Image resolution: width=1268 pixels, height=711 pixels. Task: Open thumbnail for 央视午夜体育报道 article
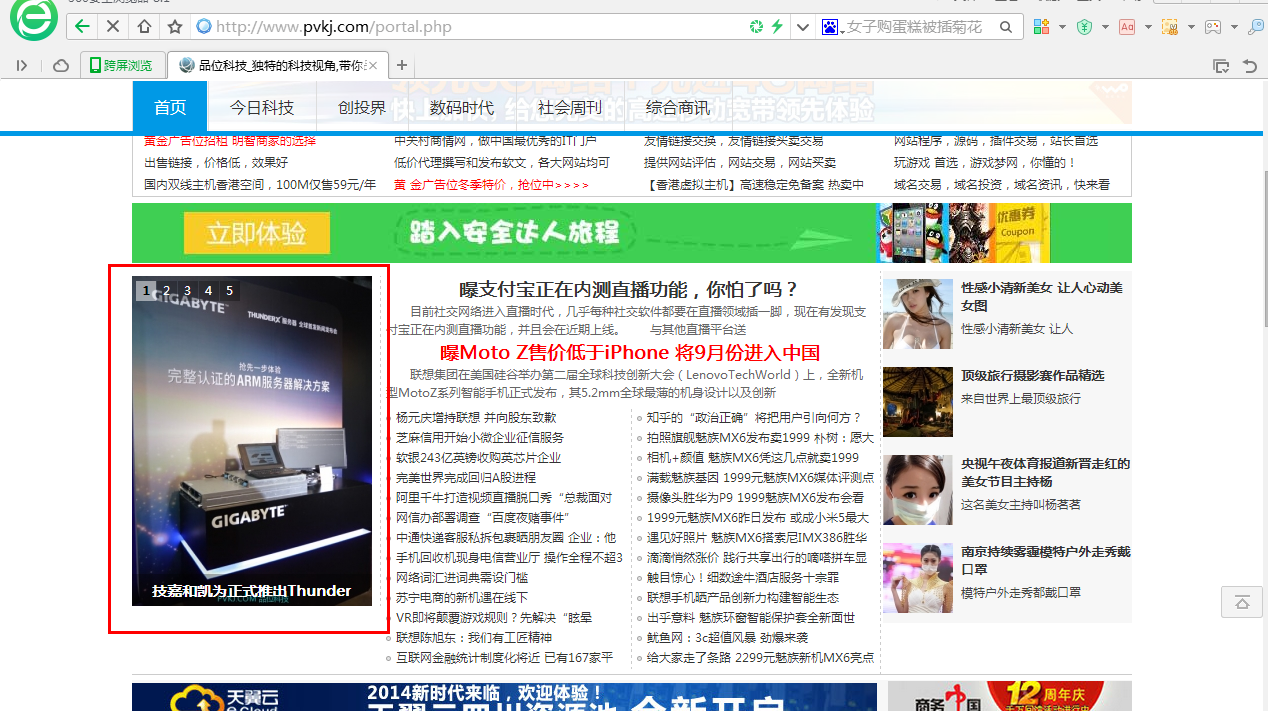pos(918,490)
